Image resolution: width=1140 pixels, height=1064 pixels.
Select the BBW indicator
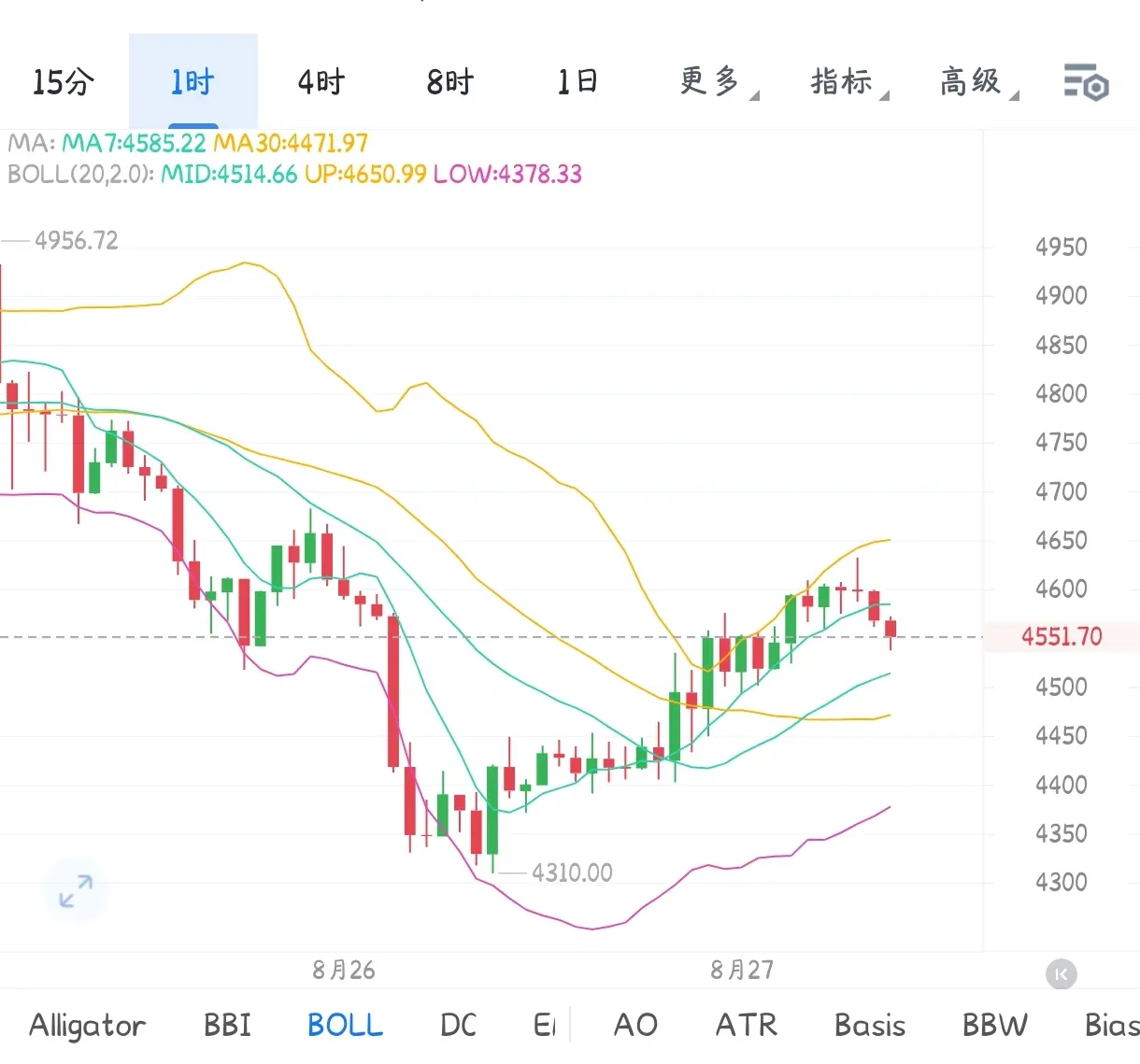click(994, 1025)
